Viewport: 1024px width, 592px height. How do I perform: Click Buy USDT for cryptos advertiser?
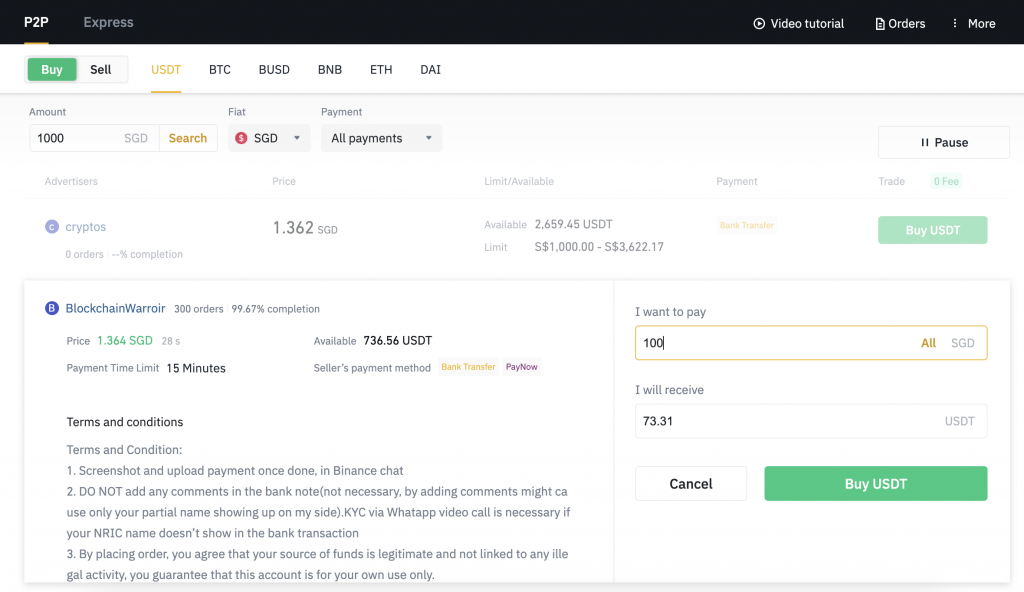point(933,230)
